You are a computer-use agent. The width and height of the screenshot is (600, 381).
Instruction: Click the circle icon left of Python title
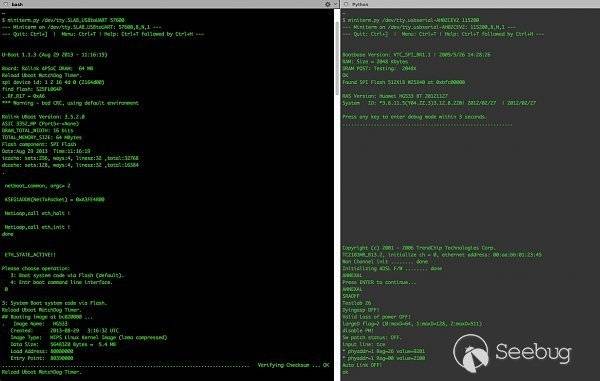[346, 4]
